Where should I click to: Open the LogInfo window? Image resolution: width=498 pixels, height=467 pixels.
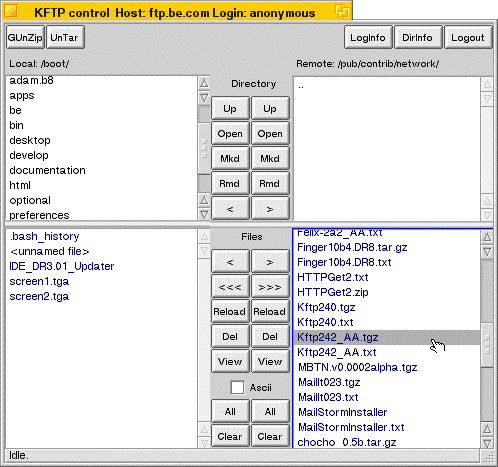pos(368,37)
